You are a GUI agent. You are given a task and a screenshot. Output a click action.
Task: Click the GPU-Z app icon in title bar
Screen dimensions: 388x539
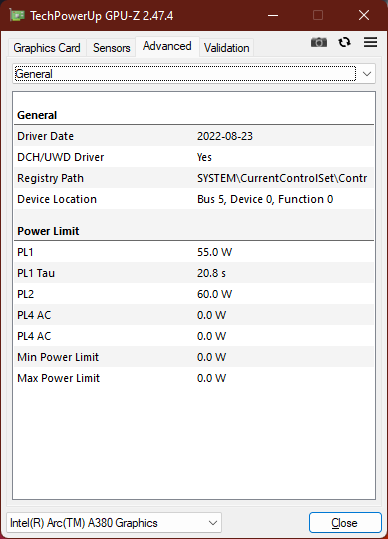coord(16,16)
